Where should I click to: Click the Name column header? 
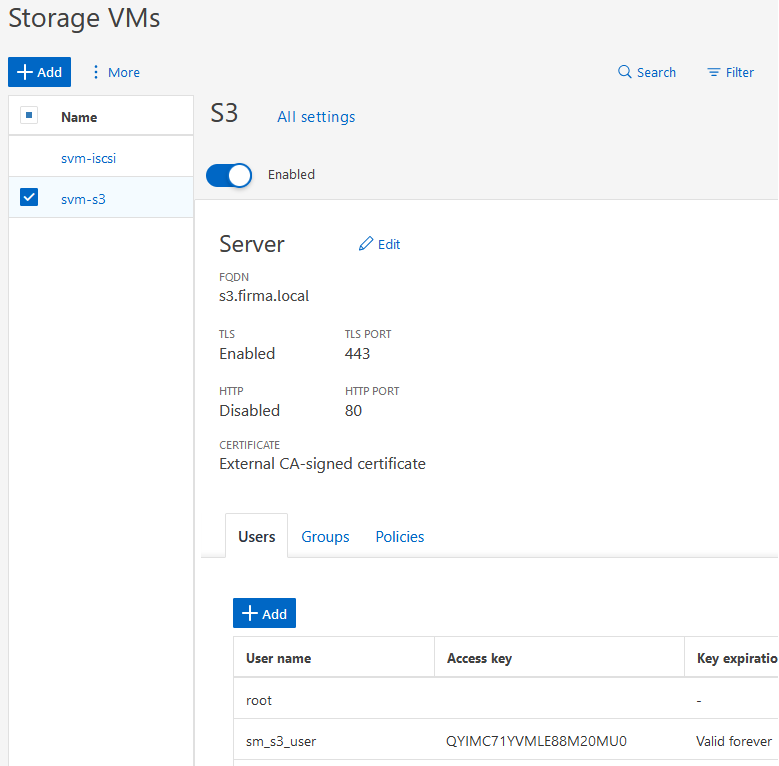[x=79, y=117]
